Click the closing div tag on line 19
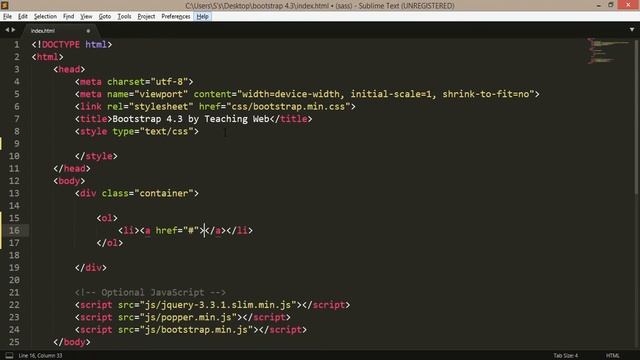Screen dimensions: 640x360 coord(91,268)
